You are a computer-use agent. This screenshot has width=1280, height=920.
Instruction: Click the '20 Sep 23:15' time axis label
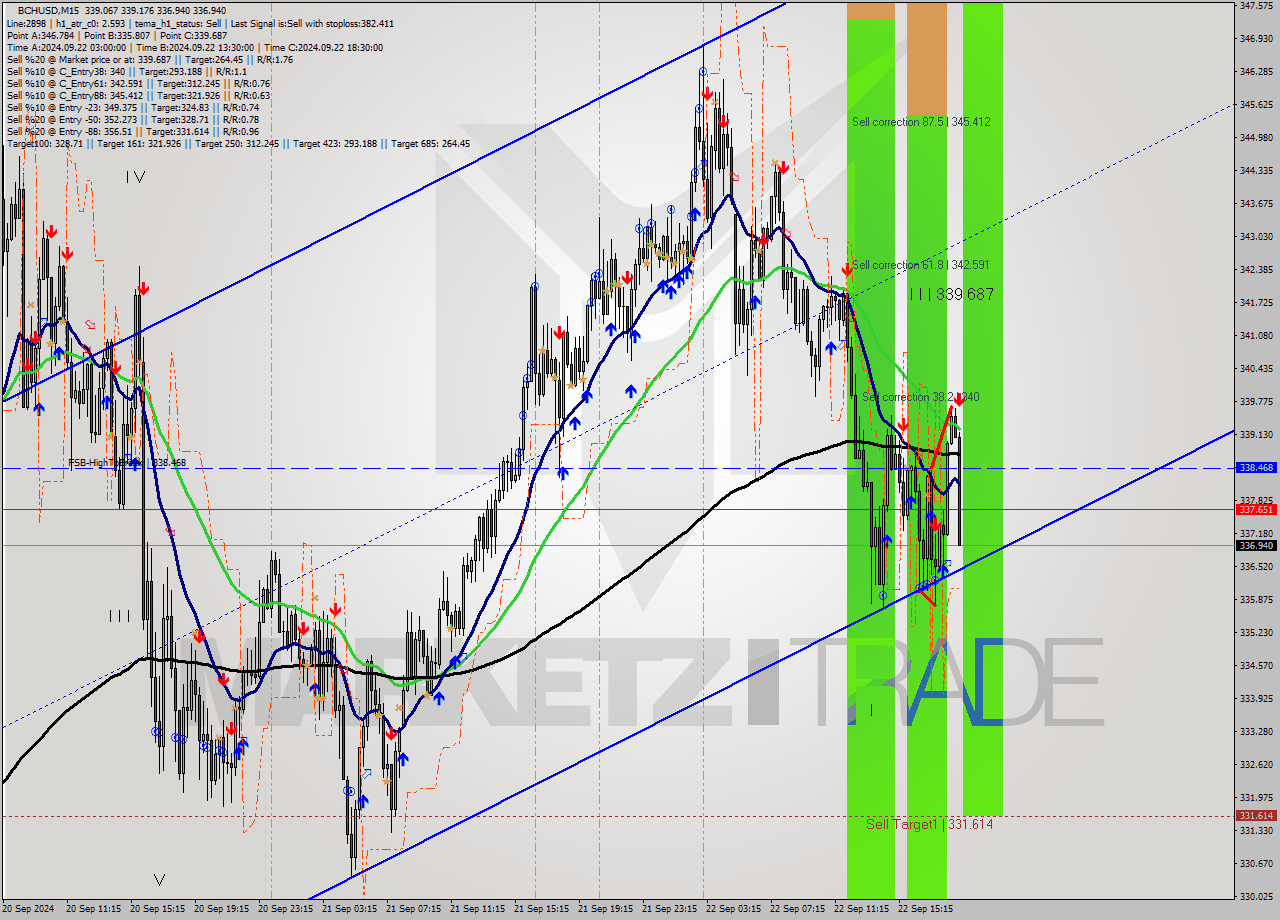click(287, 910)
